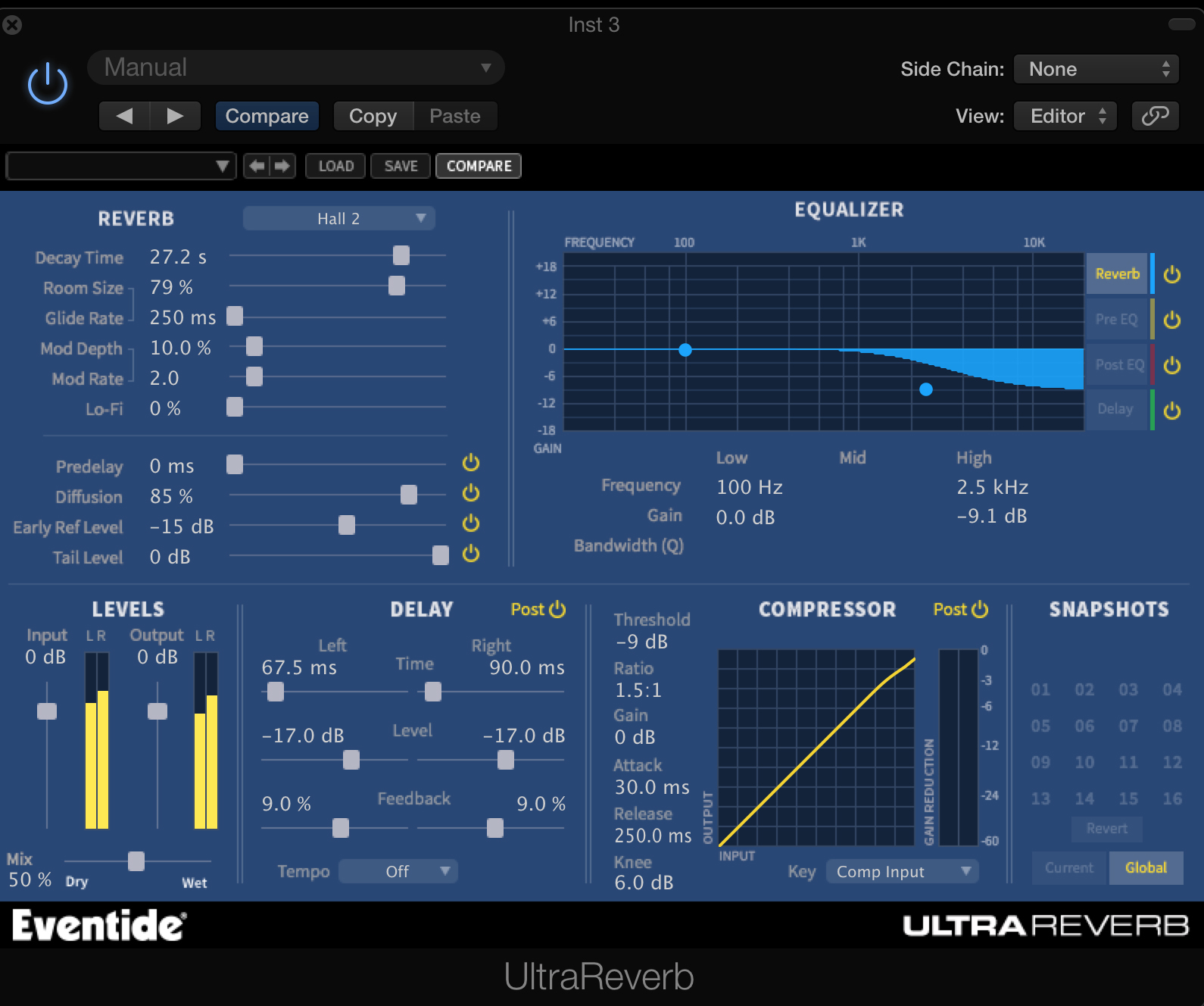Toggle the Tail Level power icon
Viewport: 1204px width, 1006px height.
[471, 554]
